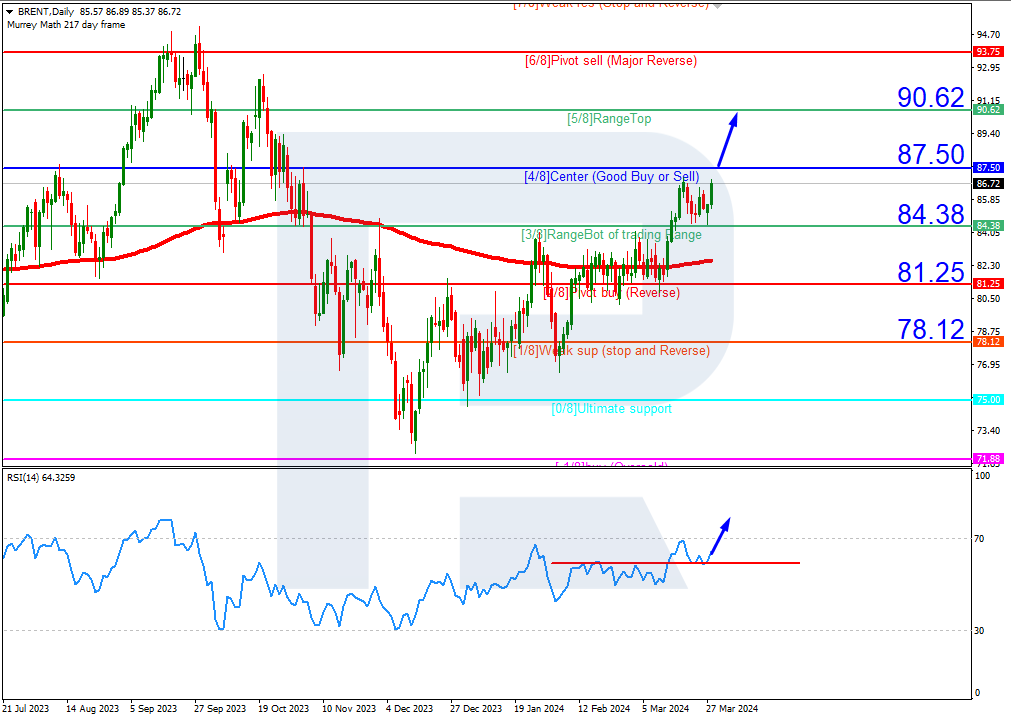Click the large 78.12 blue price text
Screen dimensions: 1011x720
(x=931, y=329)
